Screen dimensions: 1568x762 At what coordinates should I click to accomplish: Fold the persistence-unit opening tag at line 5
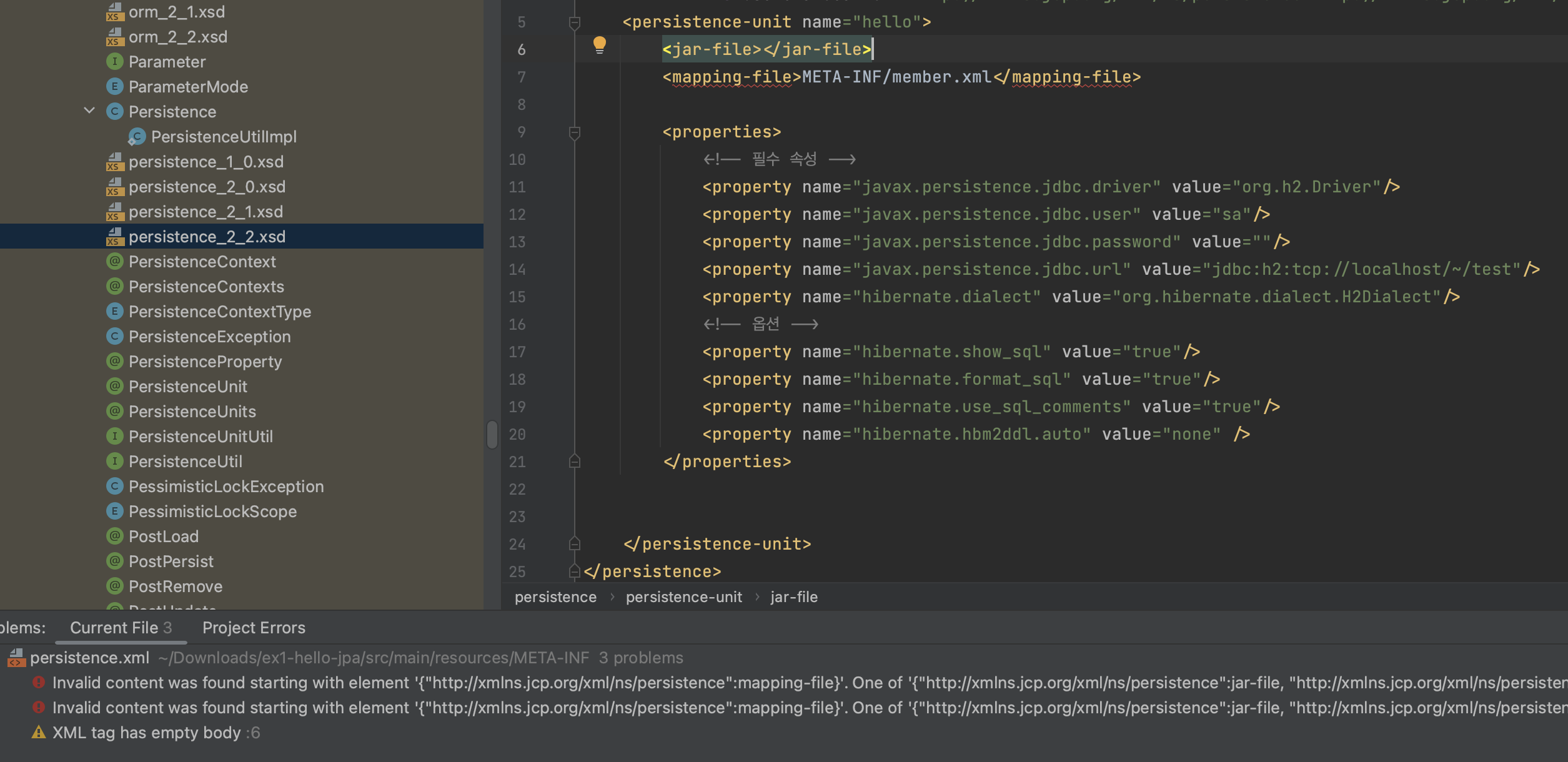coord(575,23)
